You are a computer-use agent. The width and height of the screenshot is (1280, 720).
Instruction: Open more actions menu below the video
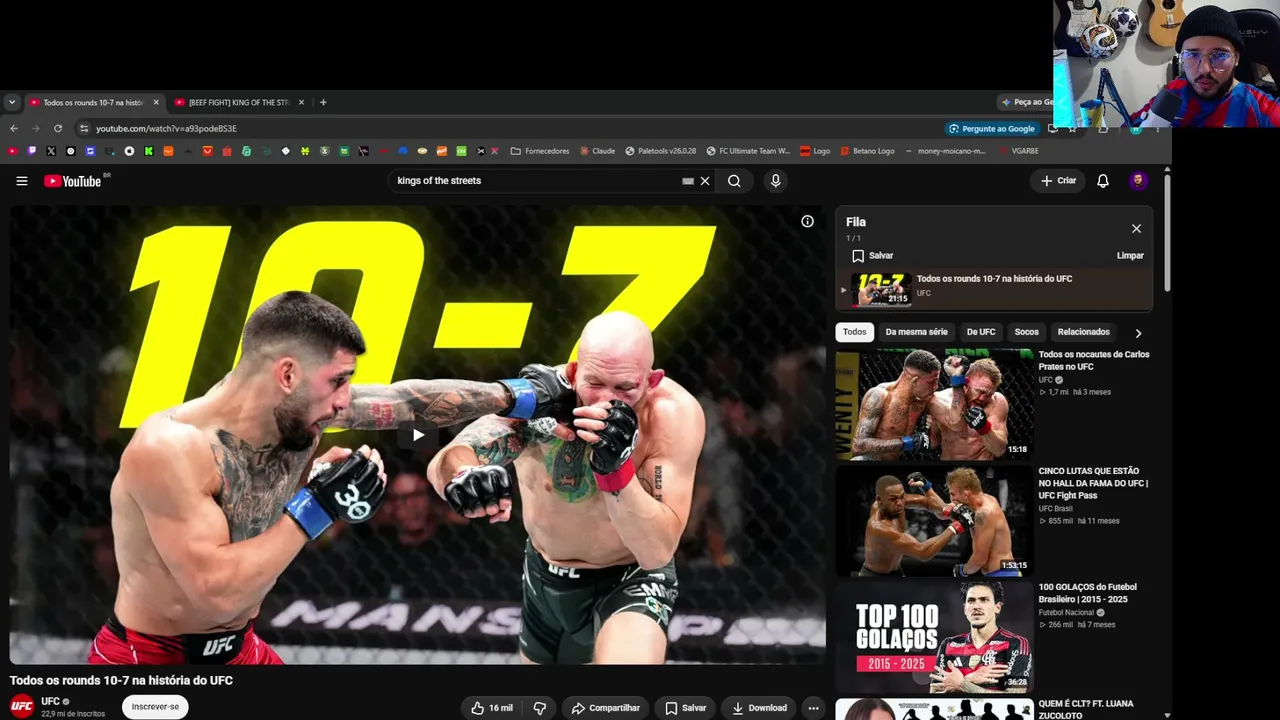click(813, 708)
